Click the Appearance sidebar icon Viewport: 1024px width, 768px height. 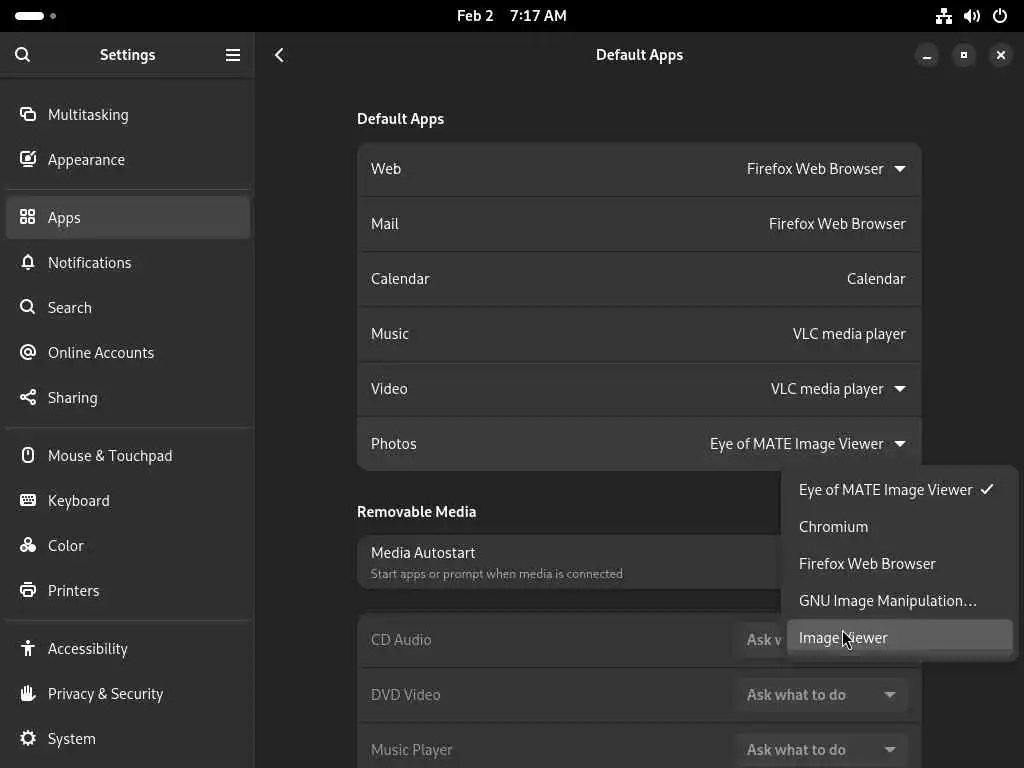click(x=28, y=159)
